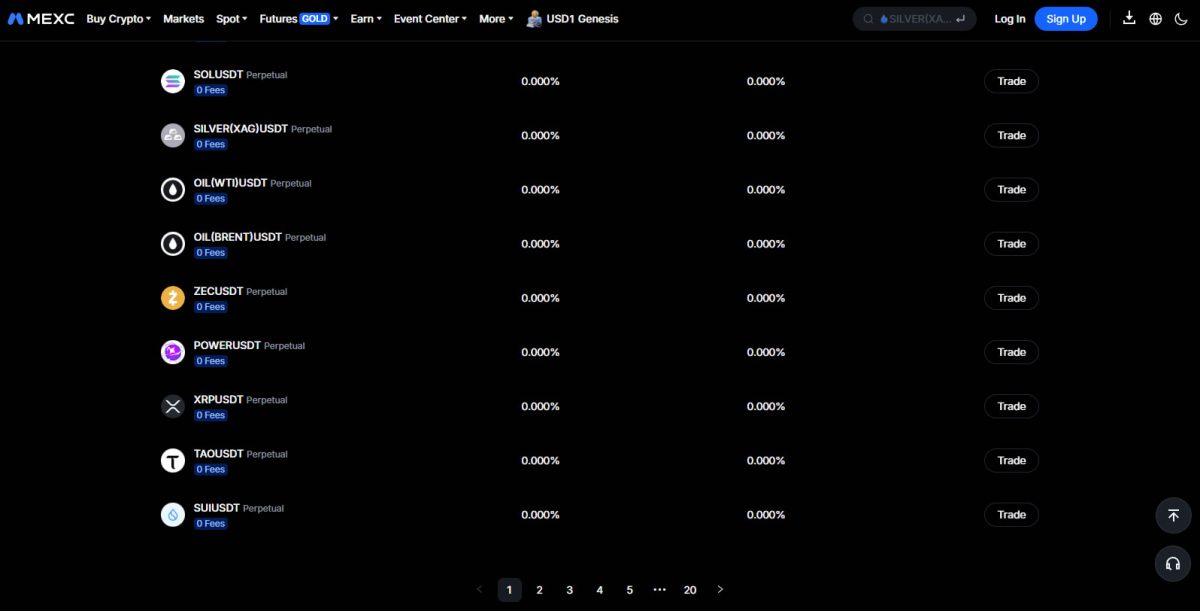Viewport: 1200px width, 611px height.
Task: Go to pagination page 3
Action: tap(569, 590)
